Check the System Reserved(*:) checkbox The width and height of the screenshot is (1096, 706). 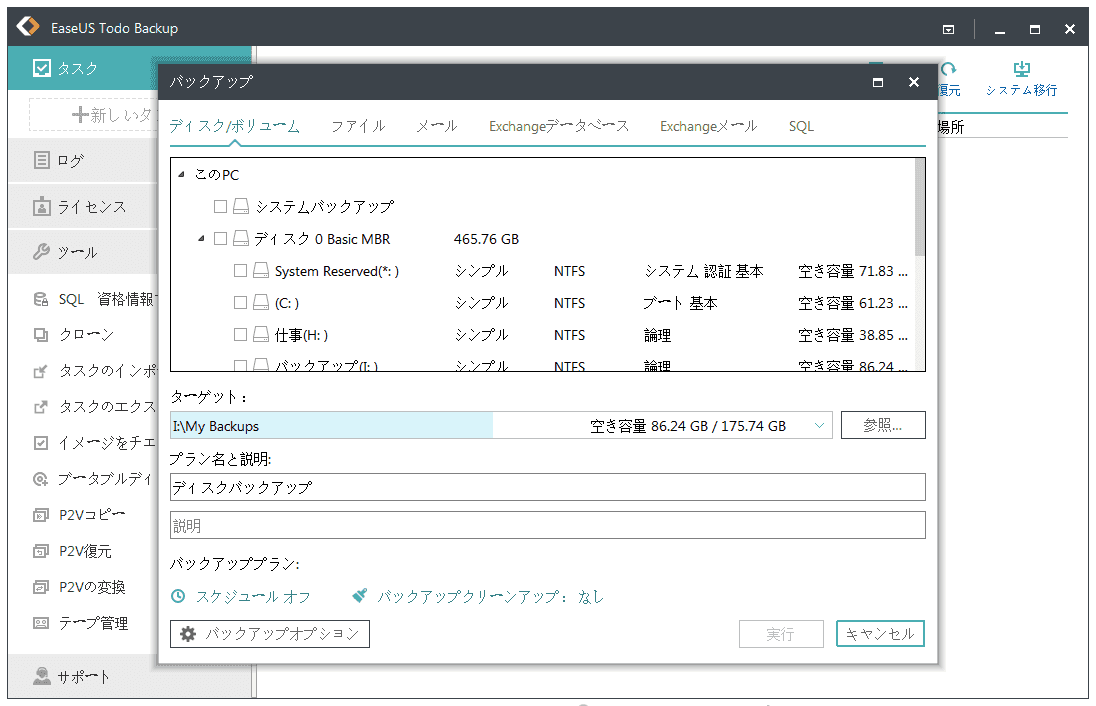pos(240,271)
